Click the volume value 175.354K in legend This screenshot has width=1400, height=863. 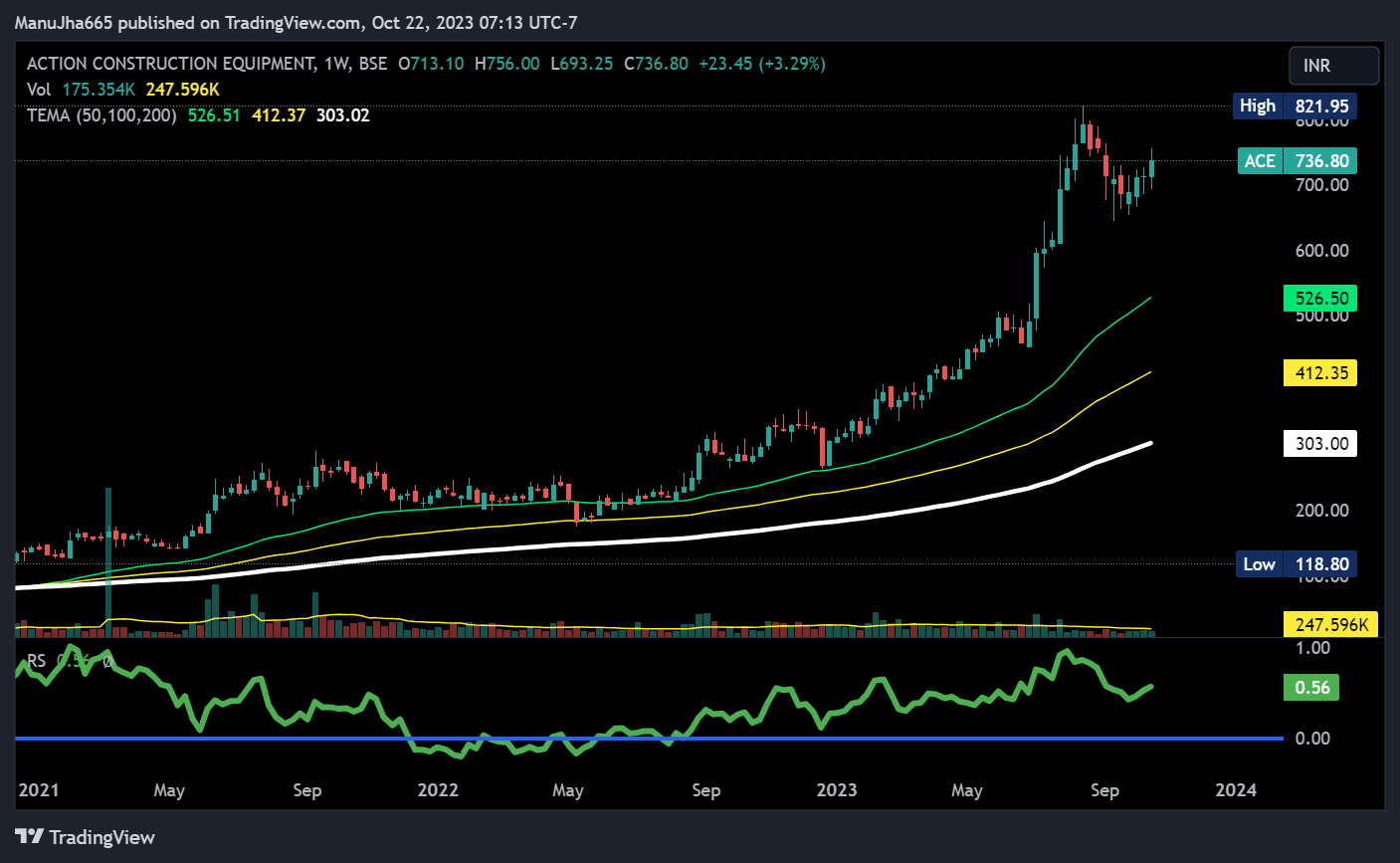(99, 90)
